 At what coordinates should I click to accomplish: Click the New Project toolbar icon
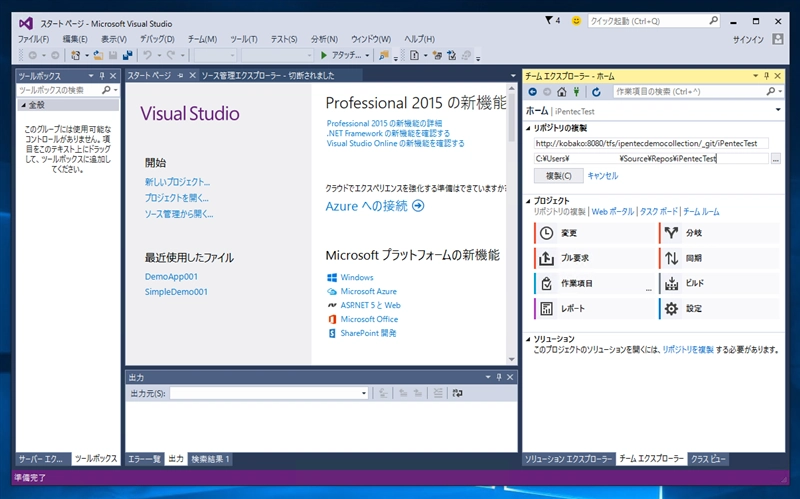pyautogui.click(x=76, y=55)
